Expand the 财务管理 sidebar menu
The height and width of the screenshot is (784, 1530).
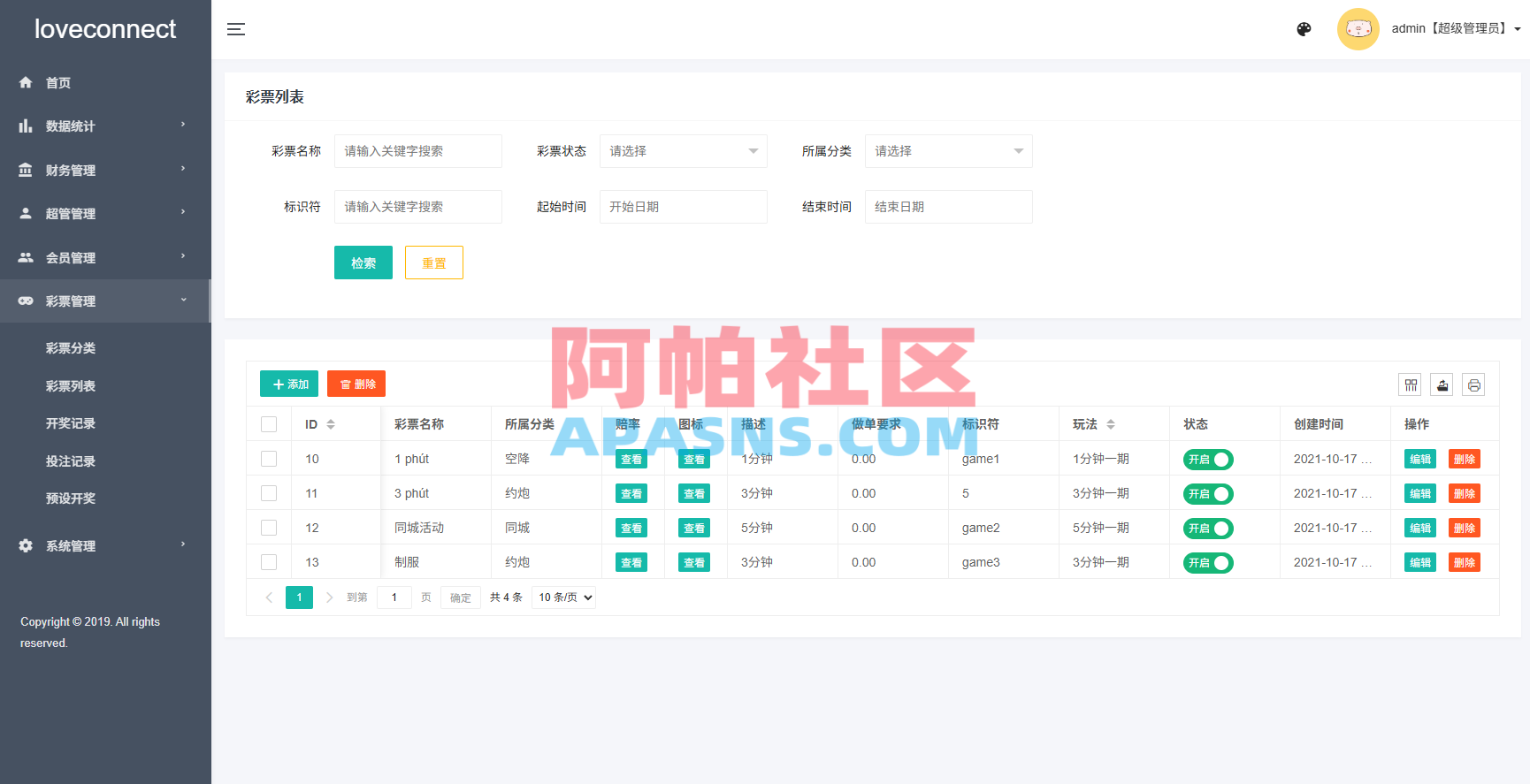pyautogui.click(x=105, y=170)
